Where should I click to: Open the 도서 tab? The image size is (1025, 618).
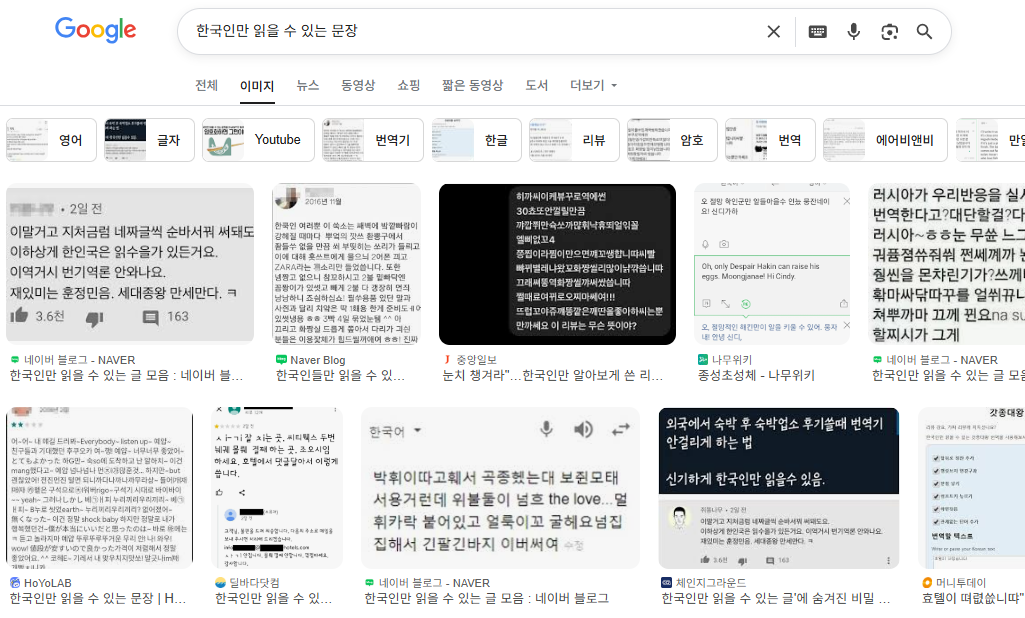click(537, 86)
